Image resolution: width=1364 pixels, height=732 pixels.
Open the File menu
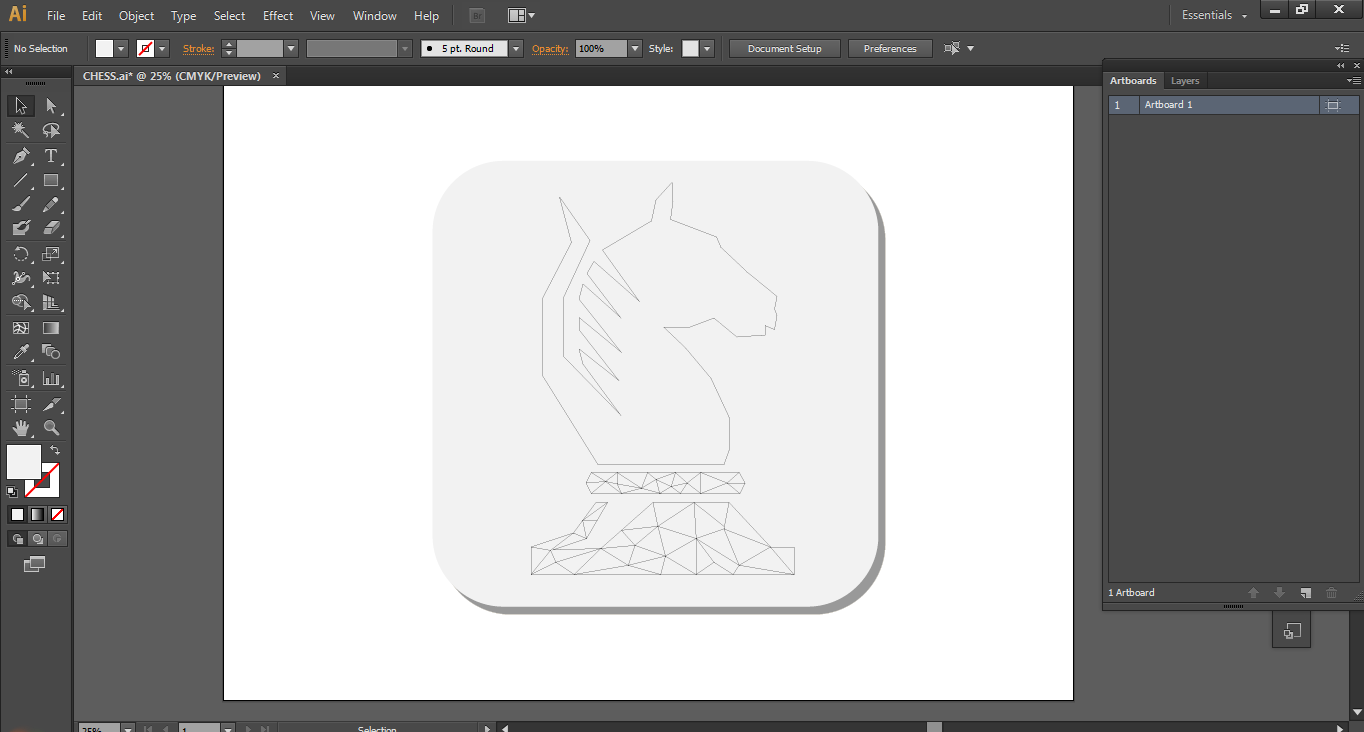click(56, 16)
